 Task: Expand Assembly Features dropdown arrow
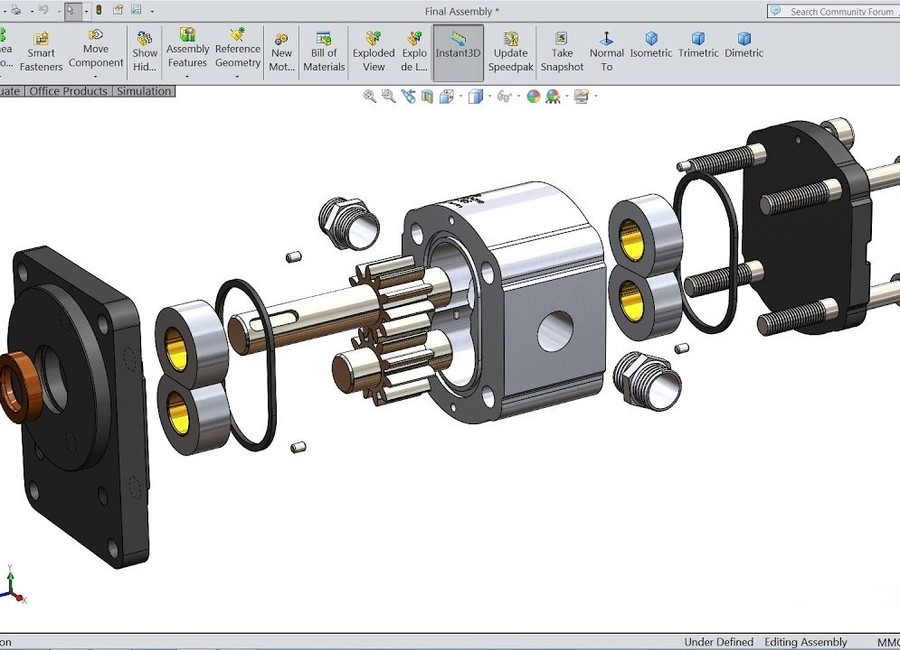[x=187, y=76]
